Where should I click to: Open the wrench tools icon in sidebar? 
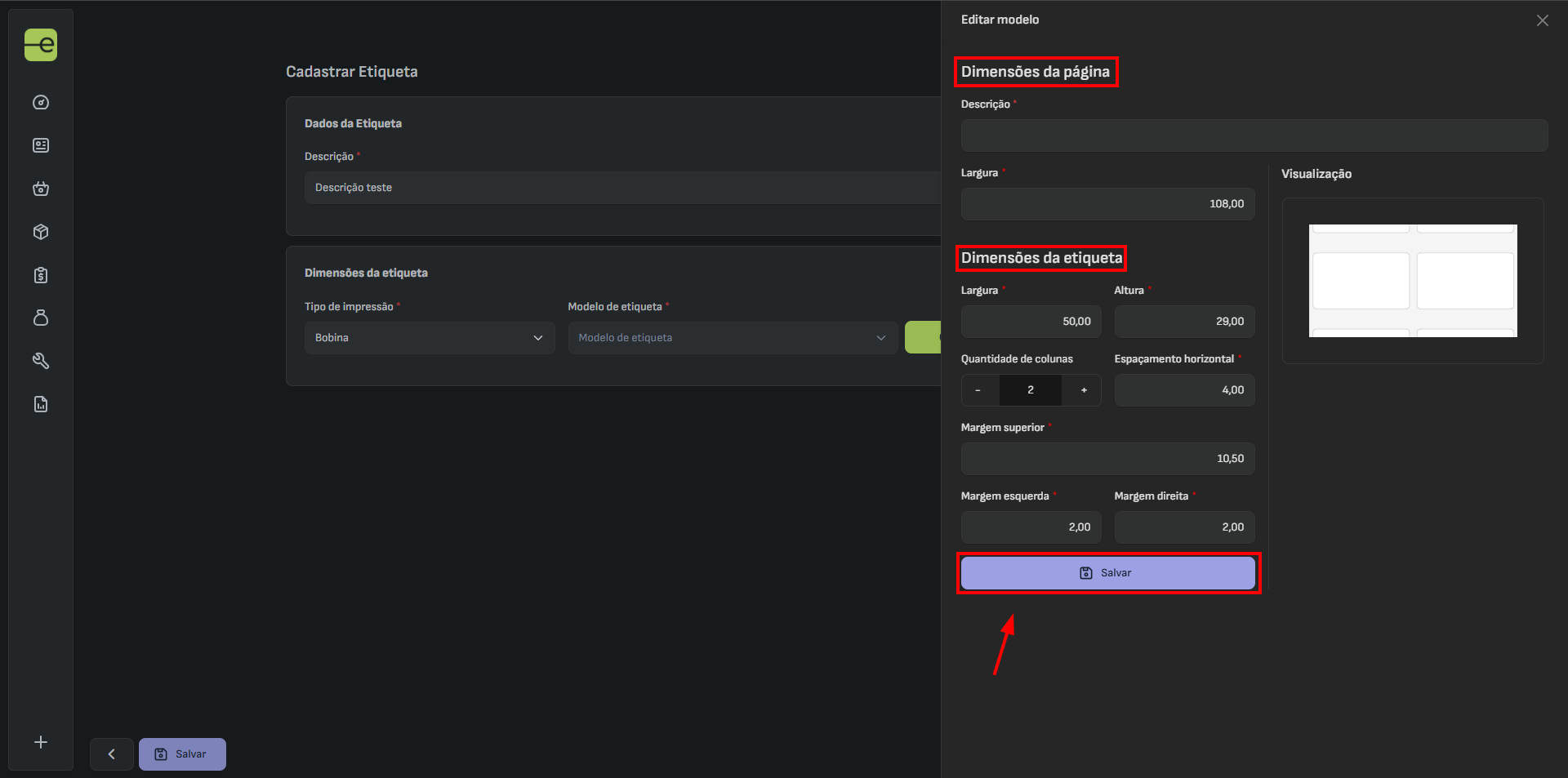pyautogui.click(x=41, y=361)
